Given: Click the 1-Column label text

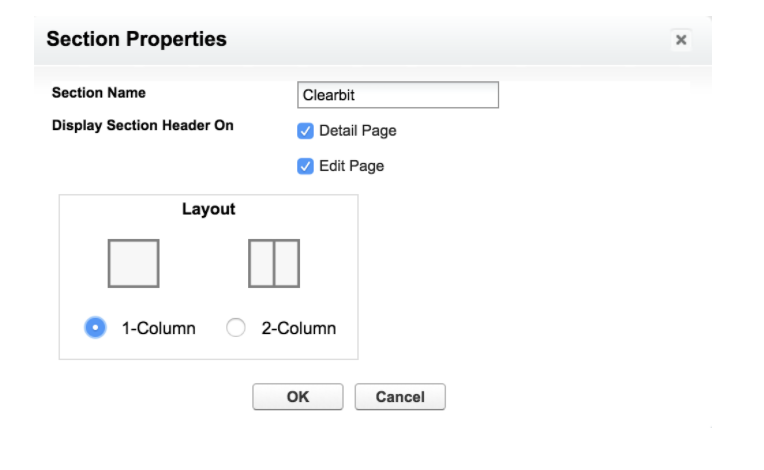Looking at the screenshot, I should click(x=158, y=328).
